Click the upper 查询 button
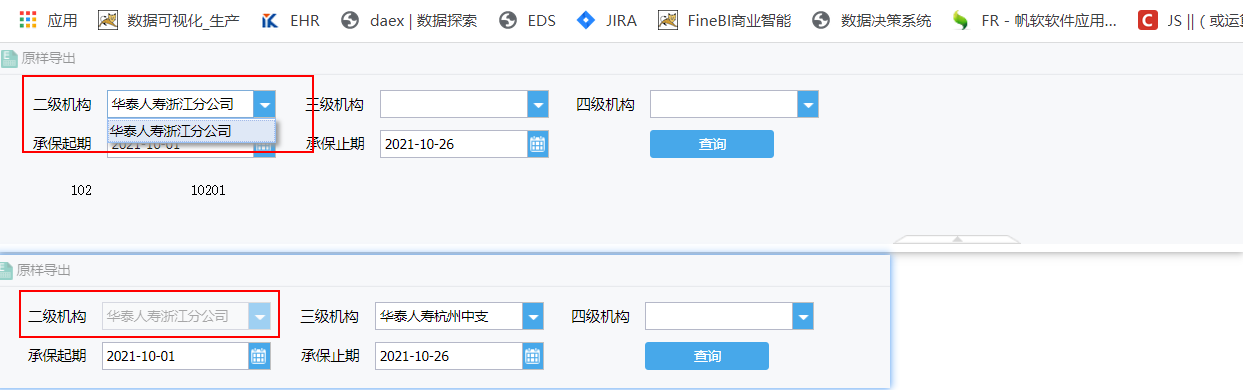This screenshot has width=1243, height=390. 712,144
